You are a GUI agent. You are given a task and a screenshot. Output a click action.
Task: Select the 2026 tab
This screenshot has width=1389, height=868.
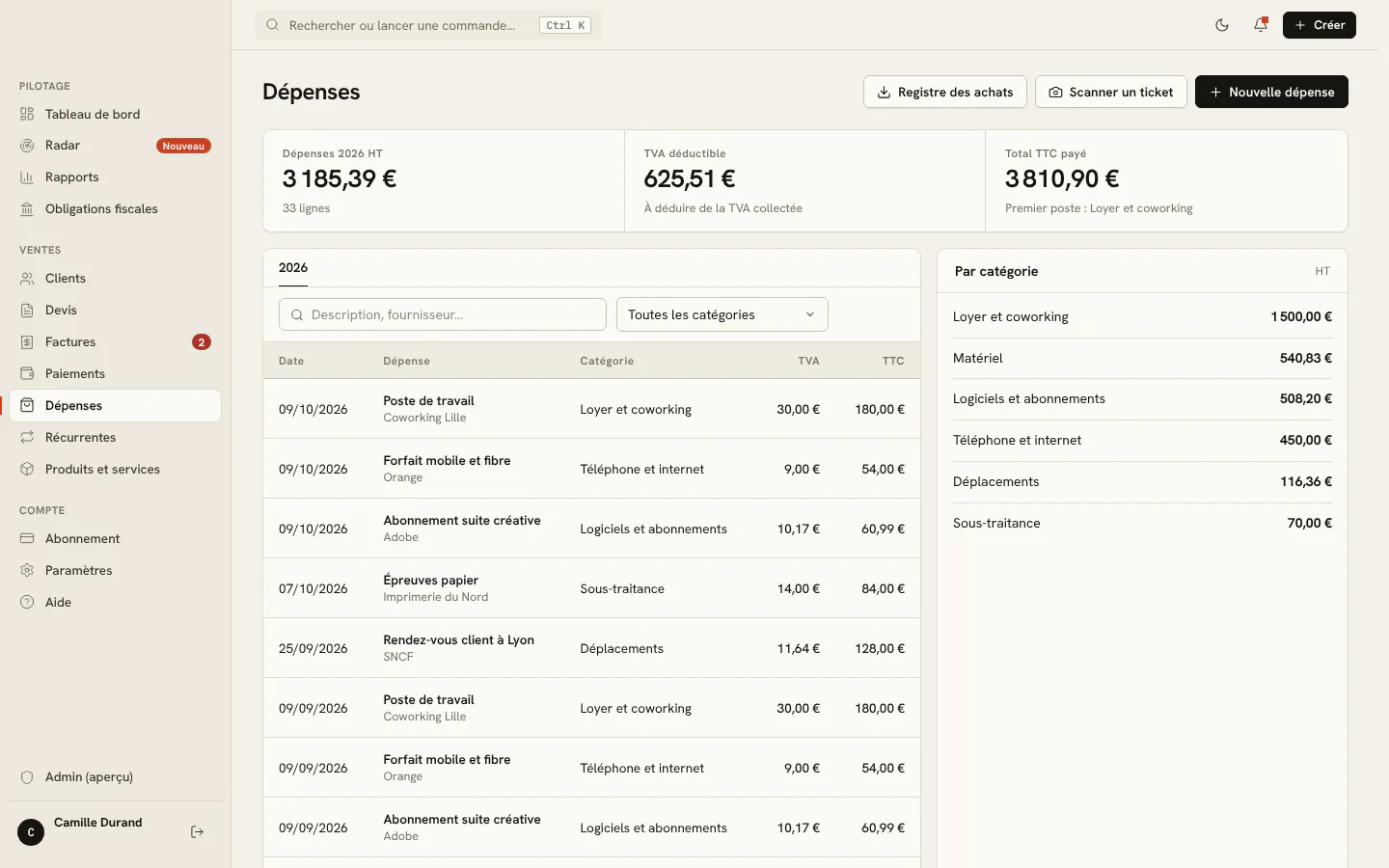pyautogui.click(x=293, y=268)
